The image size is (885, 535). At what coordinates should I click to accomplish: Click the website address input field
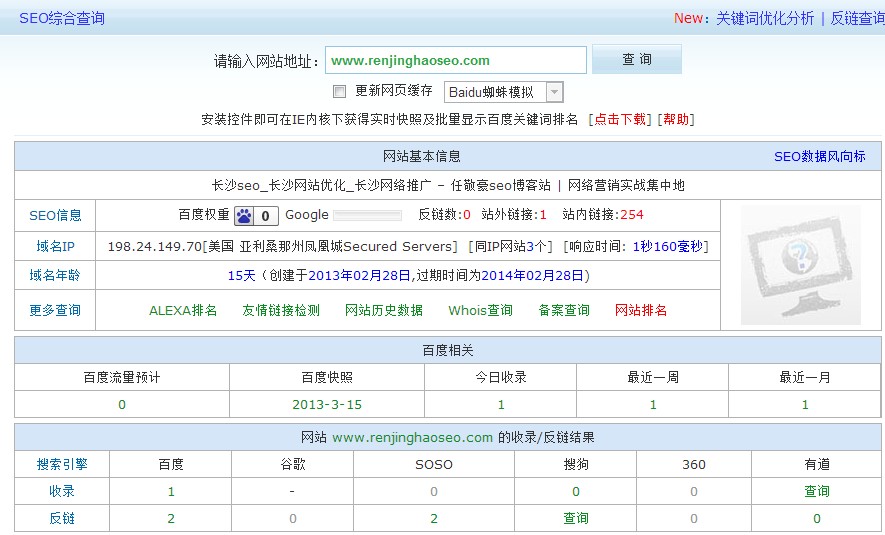click(455, 60)
